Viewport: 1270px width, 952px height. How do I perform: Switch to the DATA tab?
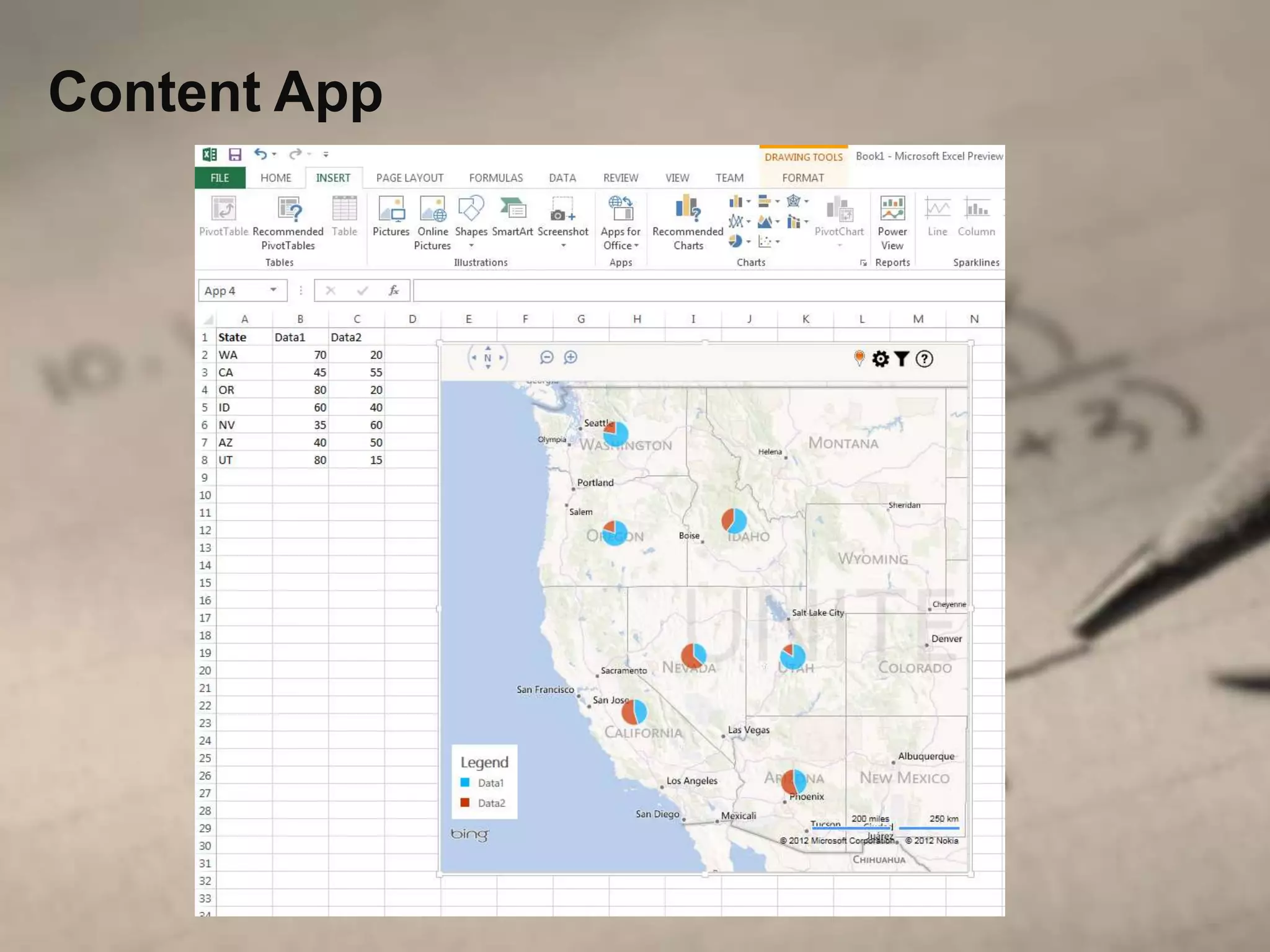pos(562,178)
